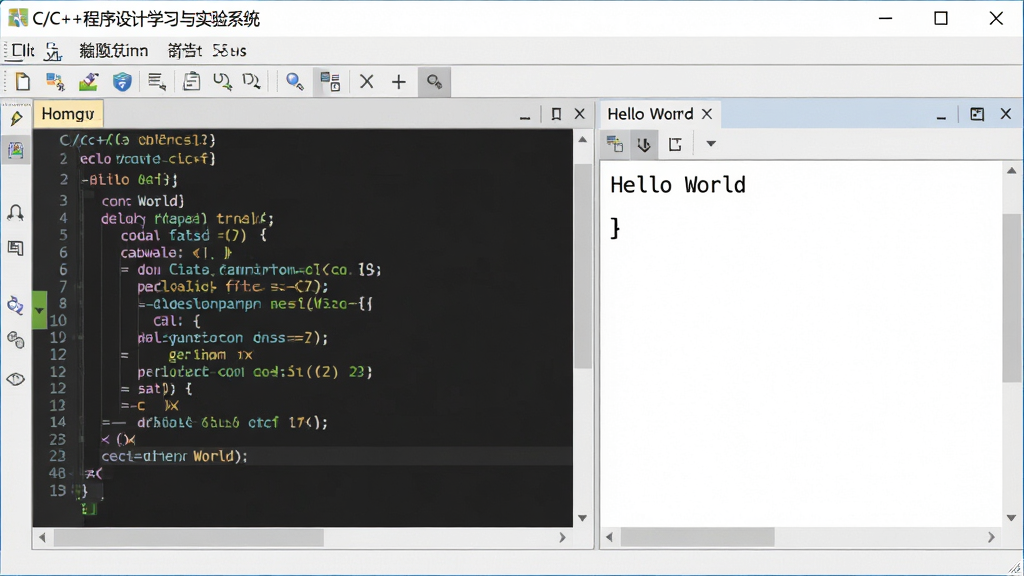Click the yellow pencil sidebar icon
Image resolution: width=1024 pixels, height=576 pixels.
(16, 118)
